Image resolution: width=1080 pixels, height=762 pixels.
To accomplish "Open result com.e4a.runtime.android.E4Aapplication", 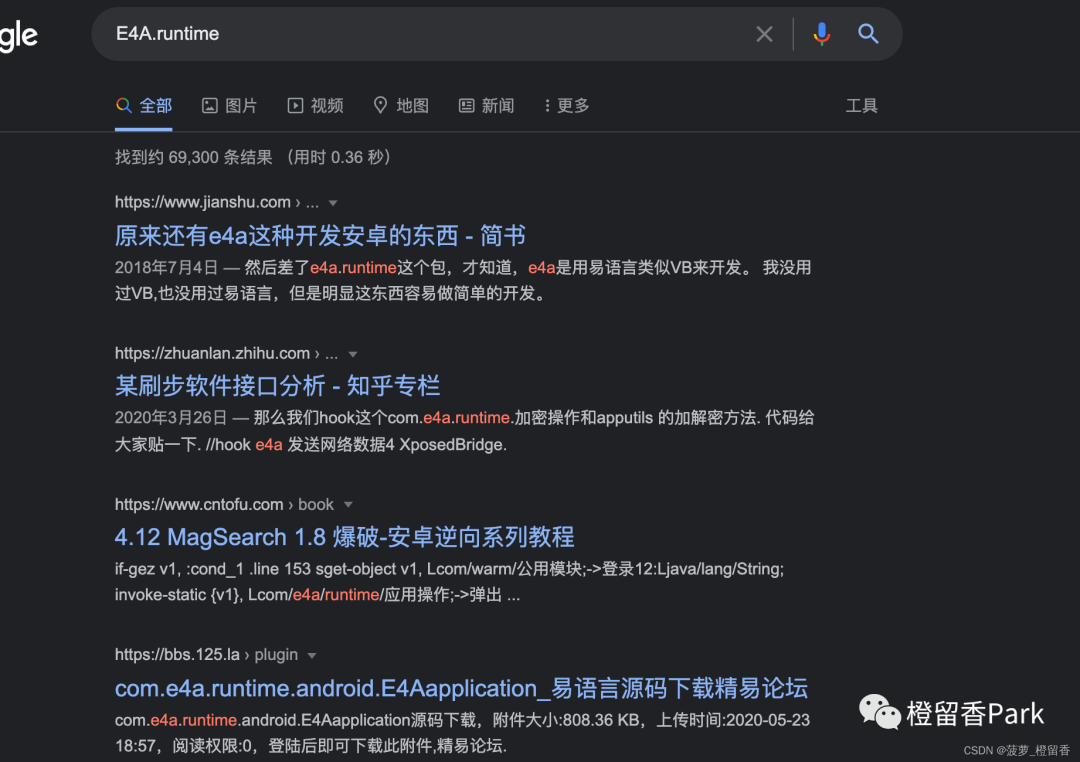I will click(461, 688).
